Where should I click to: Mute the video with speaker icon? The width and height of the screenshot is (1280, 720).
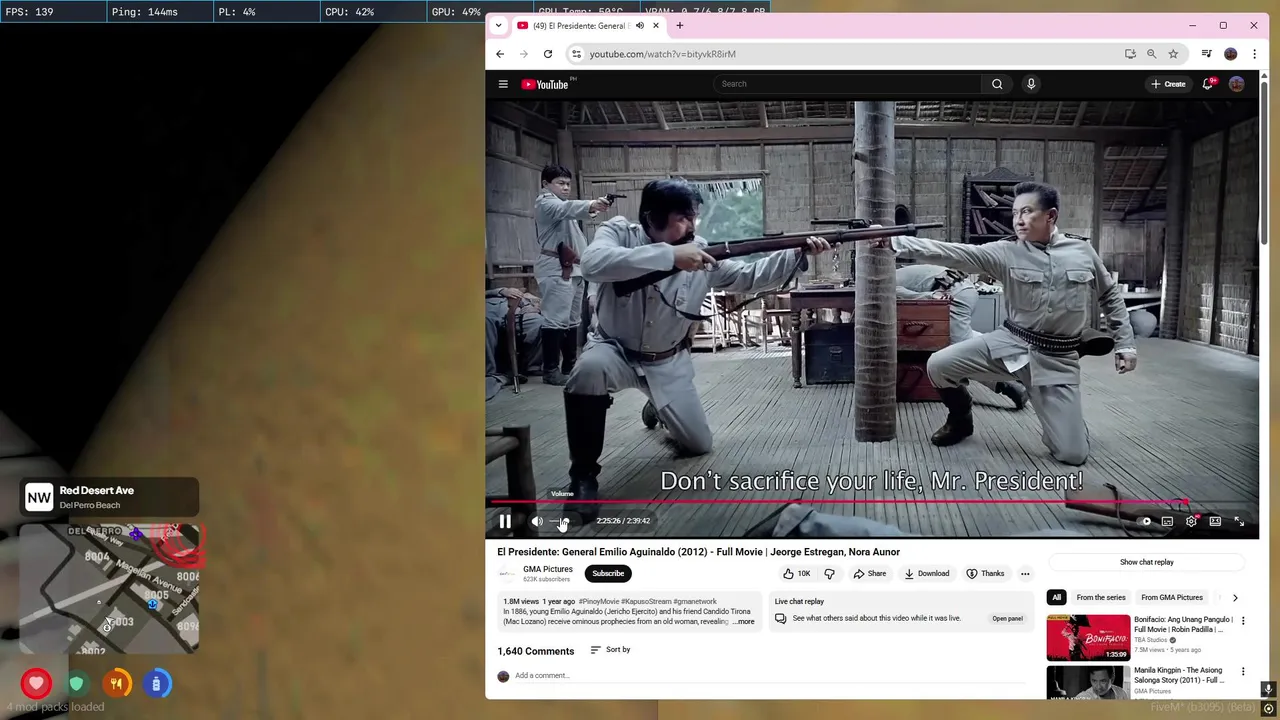tap(537, 521)
